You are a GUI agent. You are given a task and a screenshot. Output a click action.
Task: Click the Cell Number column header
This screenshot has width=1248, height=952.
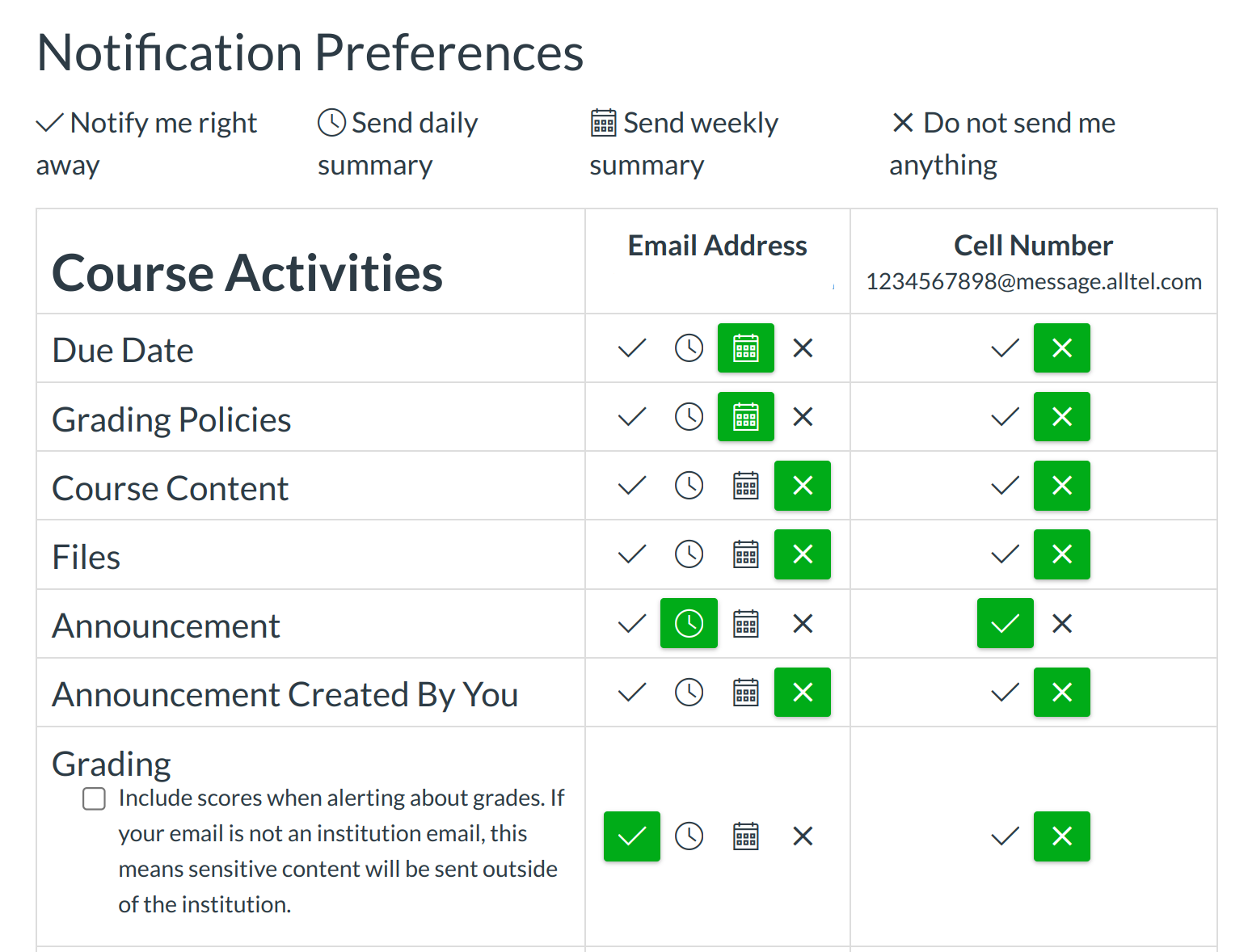pyautogui.click(x=1033, y=246)
